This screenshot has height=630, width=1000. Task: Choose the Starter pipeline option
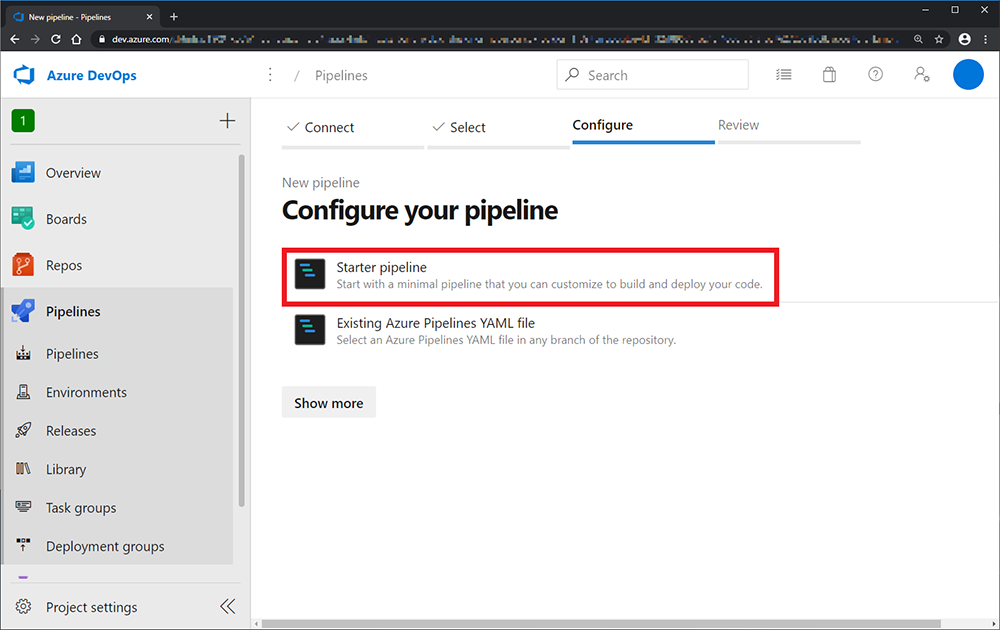pyautogui.click(x=530, y=276)
